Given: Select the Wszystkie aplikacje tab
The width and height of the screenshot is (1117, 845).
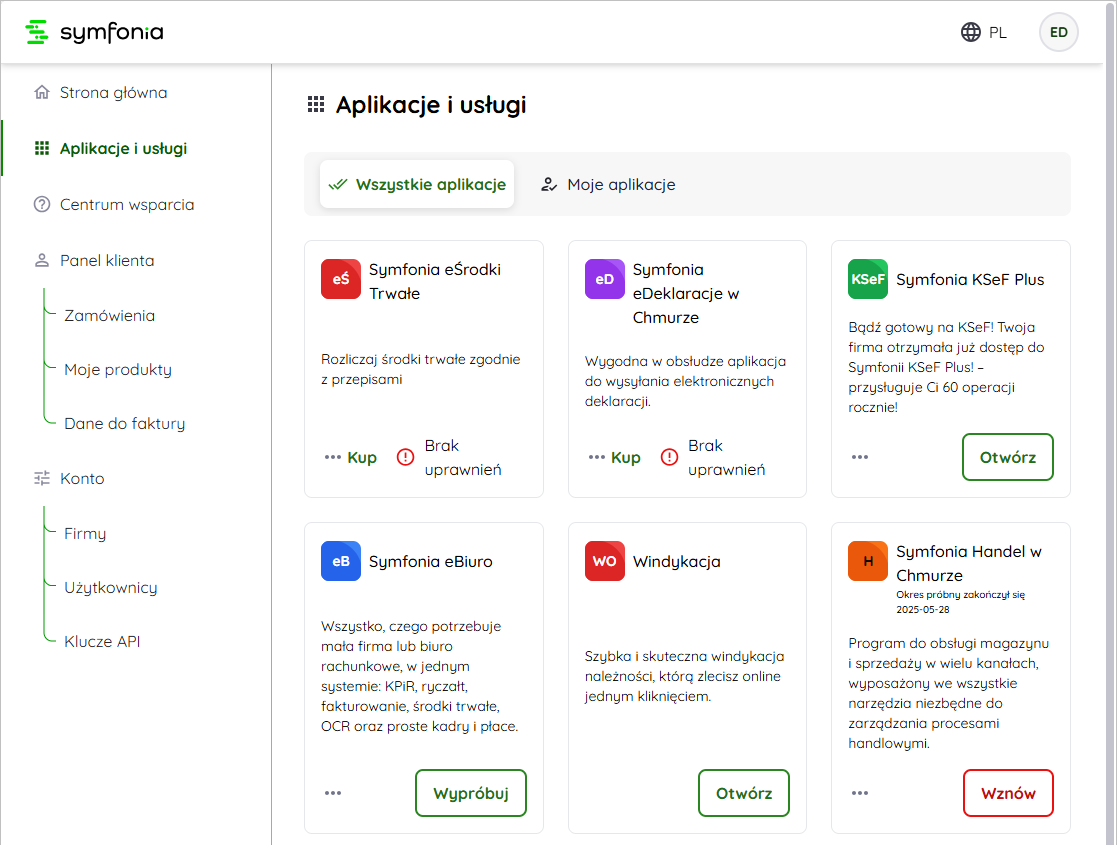Looking at the screenshot, I should tap(417, 184).
